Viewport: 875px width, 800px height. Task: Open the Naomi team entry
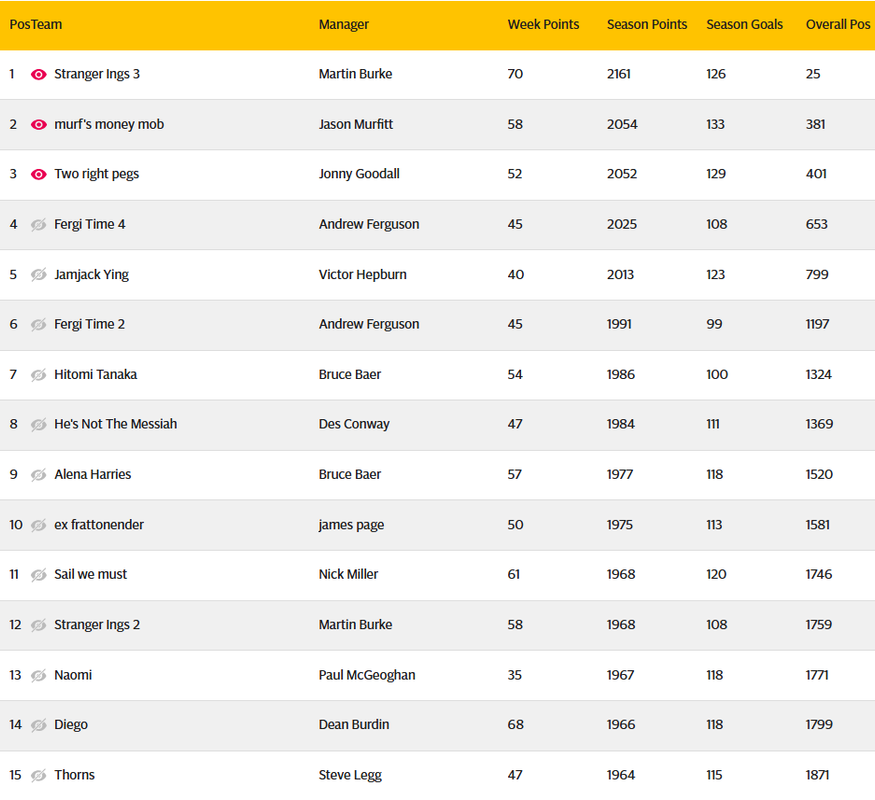(73, 675)
